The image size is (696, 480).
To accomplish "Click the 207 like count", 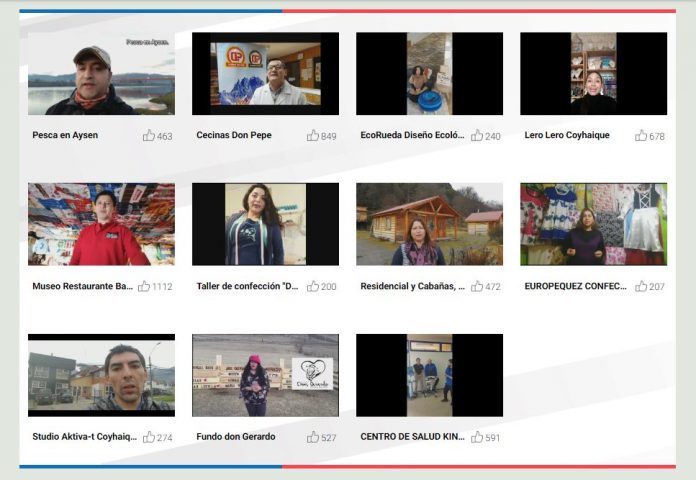I will point(657,287).
